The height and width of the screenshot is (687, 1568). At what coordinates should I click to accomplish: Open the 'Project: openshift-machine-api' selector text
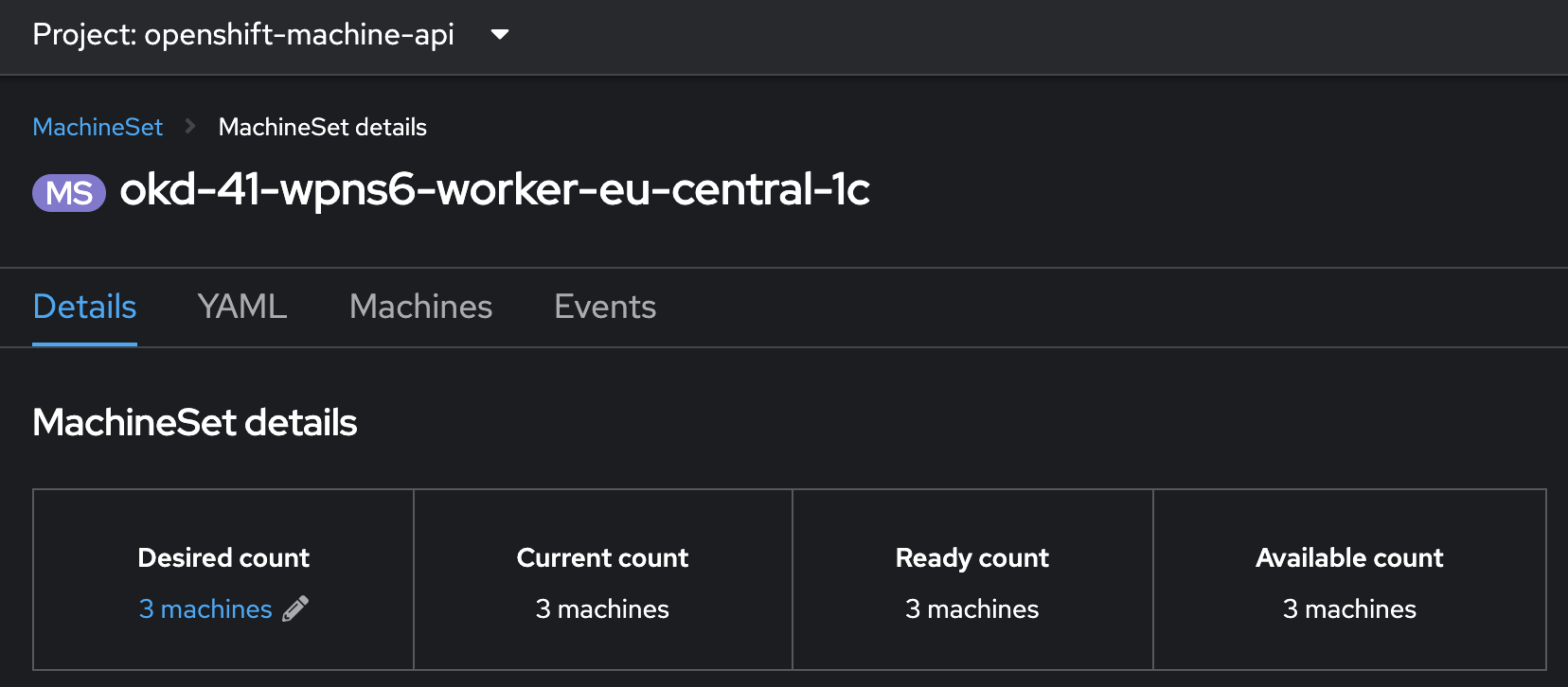click(243, 35)
